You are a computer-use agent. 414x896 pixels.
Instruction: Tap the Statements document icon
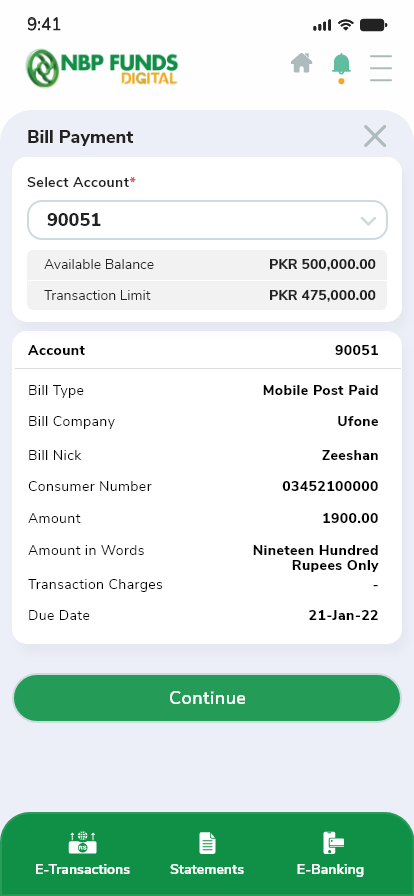[207, 843]
